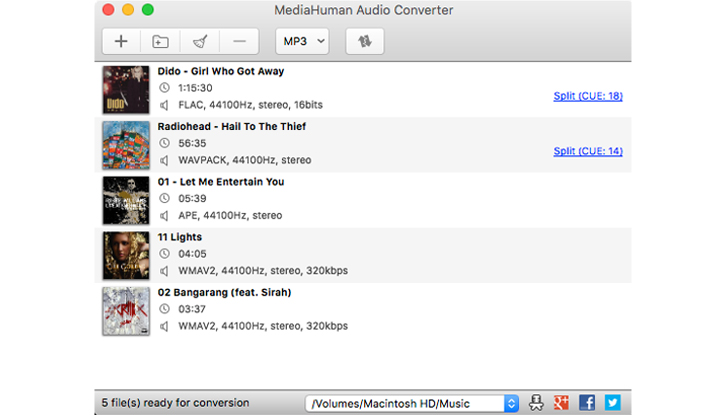Start conversion with the convert arrows button
The width and height of the screenshot is (728, 415).
click(x=365, y=41)
